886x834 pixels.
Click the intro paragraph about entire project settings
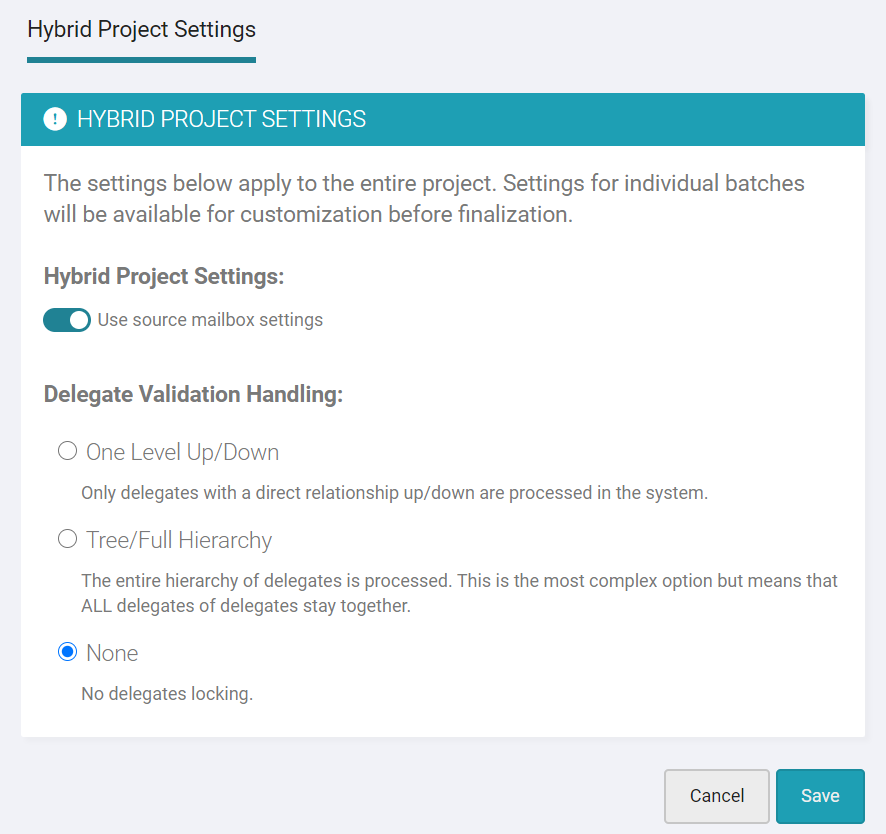[424, 199]
